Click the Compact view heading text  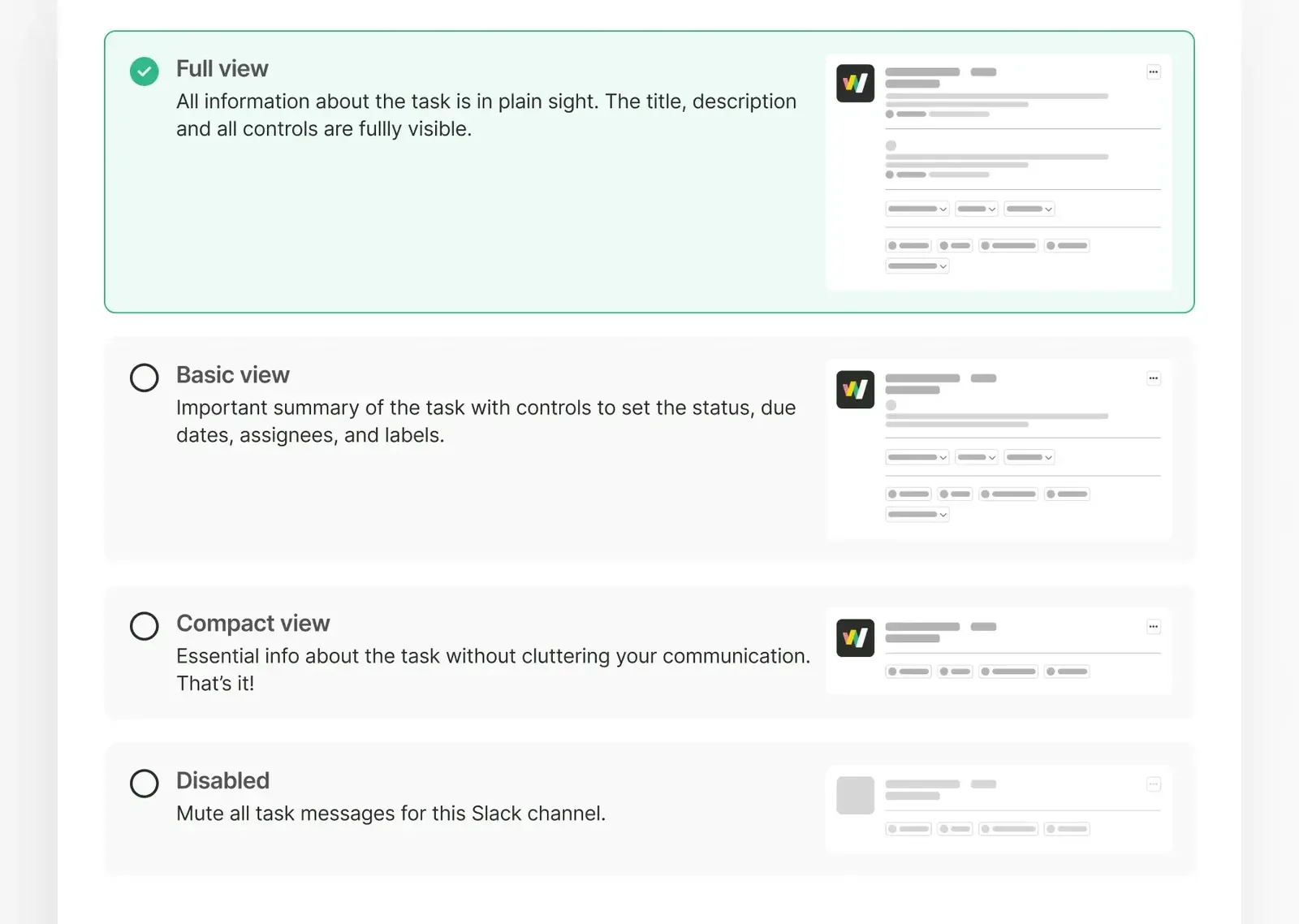[252, 624]
